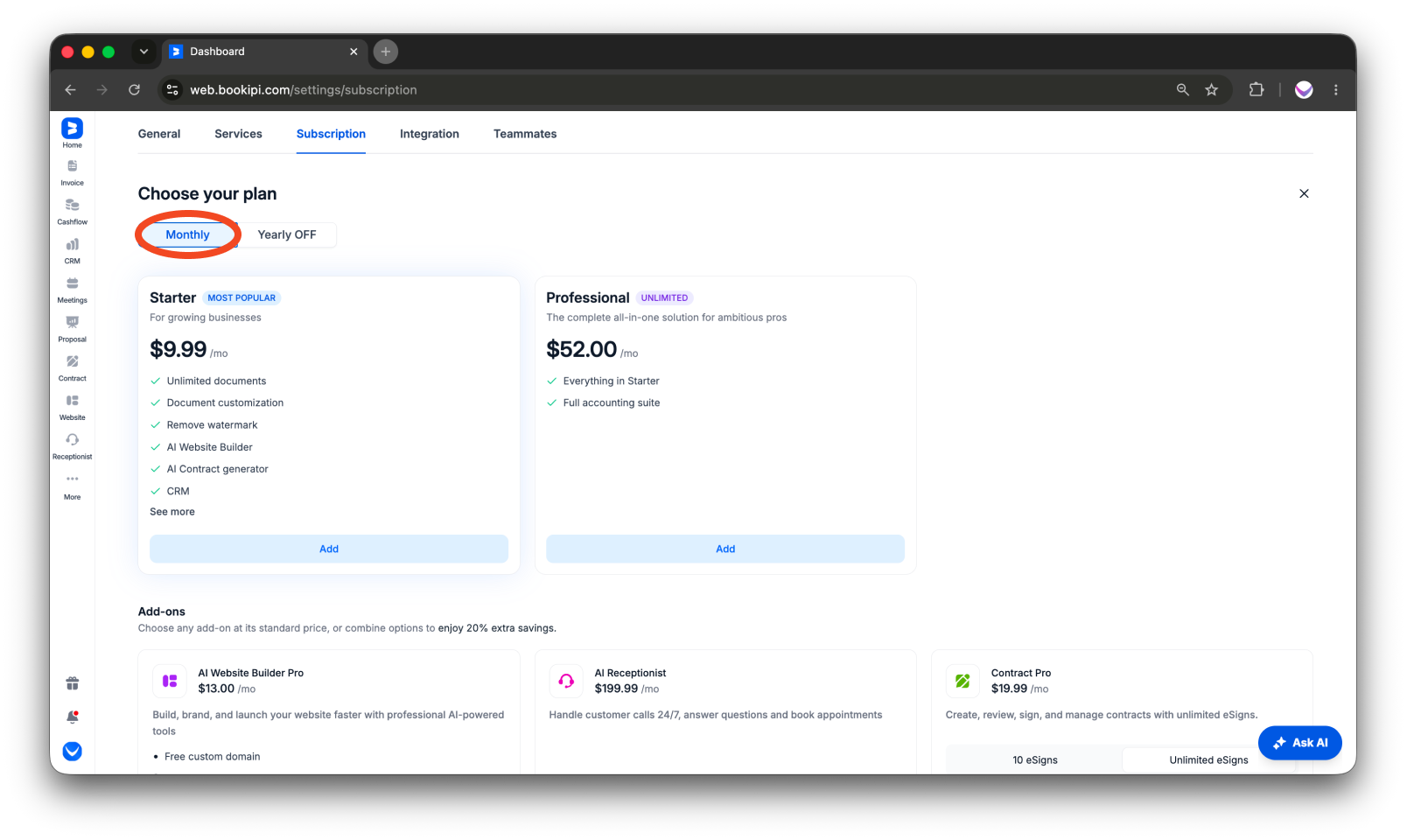1407x840 pixels.
Task: Open Receptionist in the sidebar
Action: (x=72, y=447)
